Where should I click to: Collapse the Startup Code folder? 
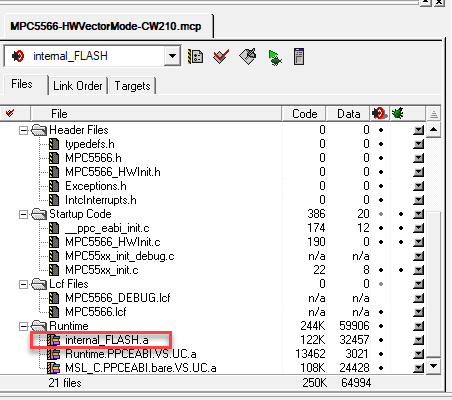(23, 214)
